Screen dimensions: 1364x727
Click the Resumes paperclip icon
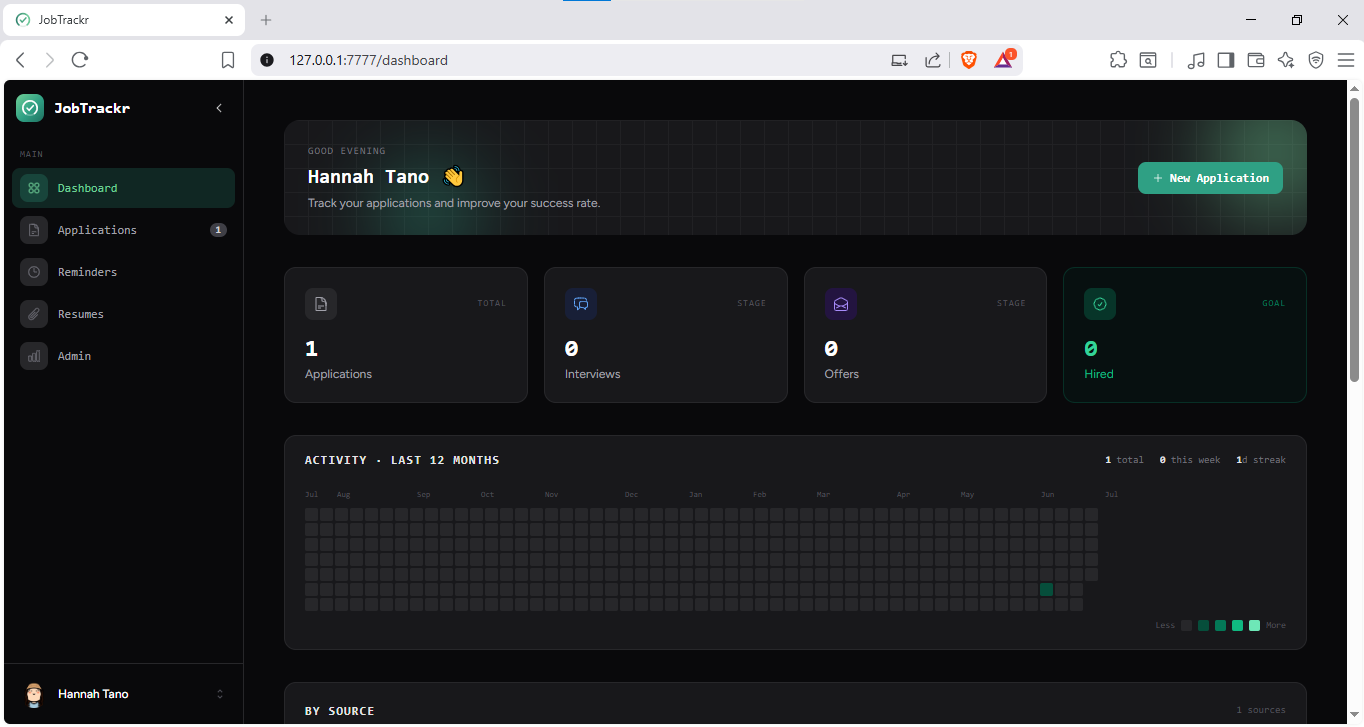point(34,314)
